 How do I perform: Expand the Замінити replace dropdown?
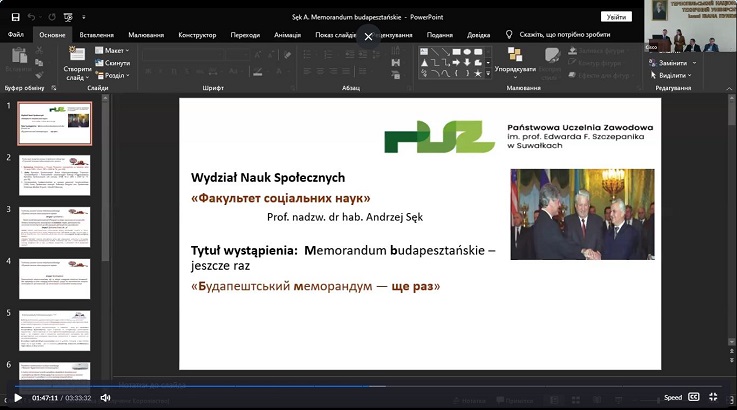pyautogui.click(x=671, y=63)
